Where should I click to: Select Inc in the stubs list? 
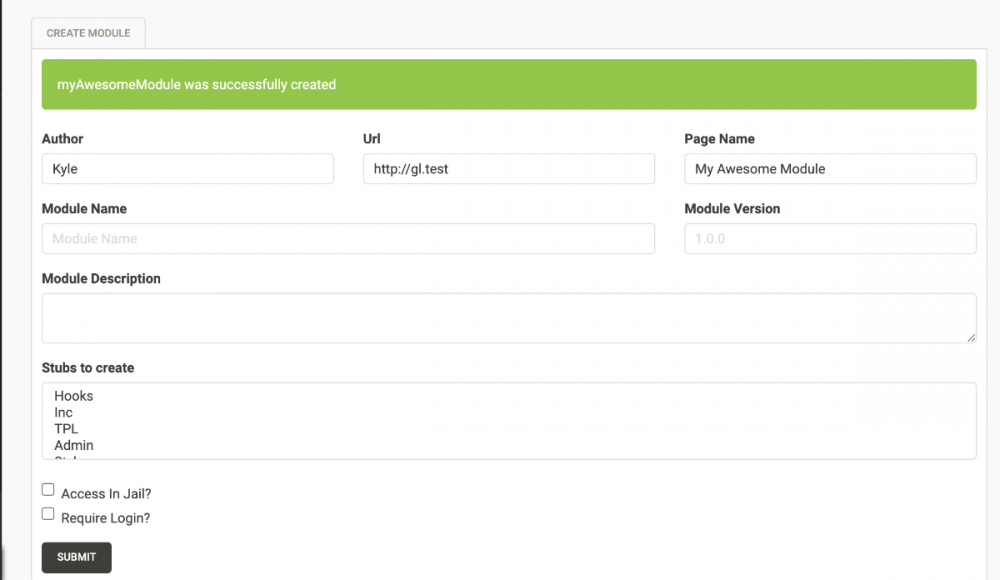[64, 412]
